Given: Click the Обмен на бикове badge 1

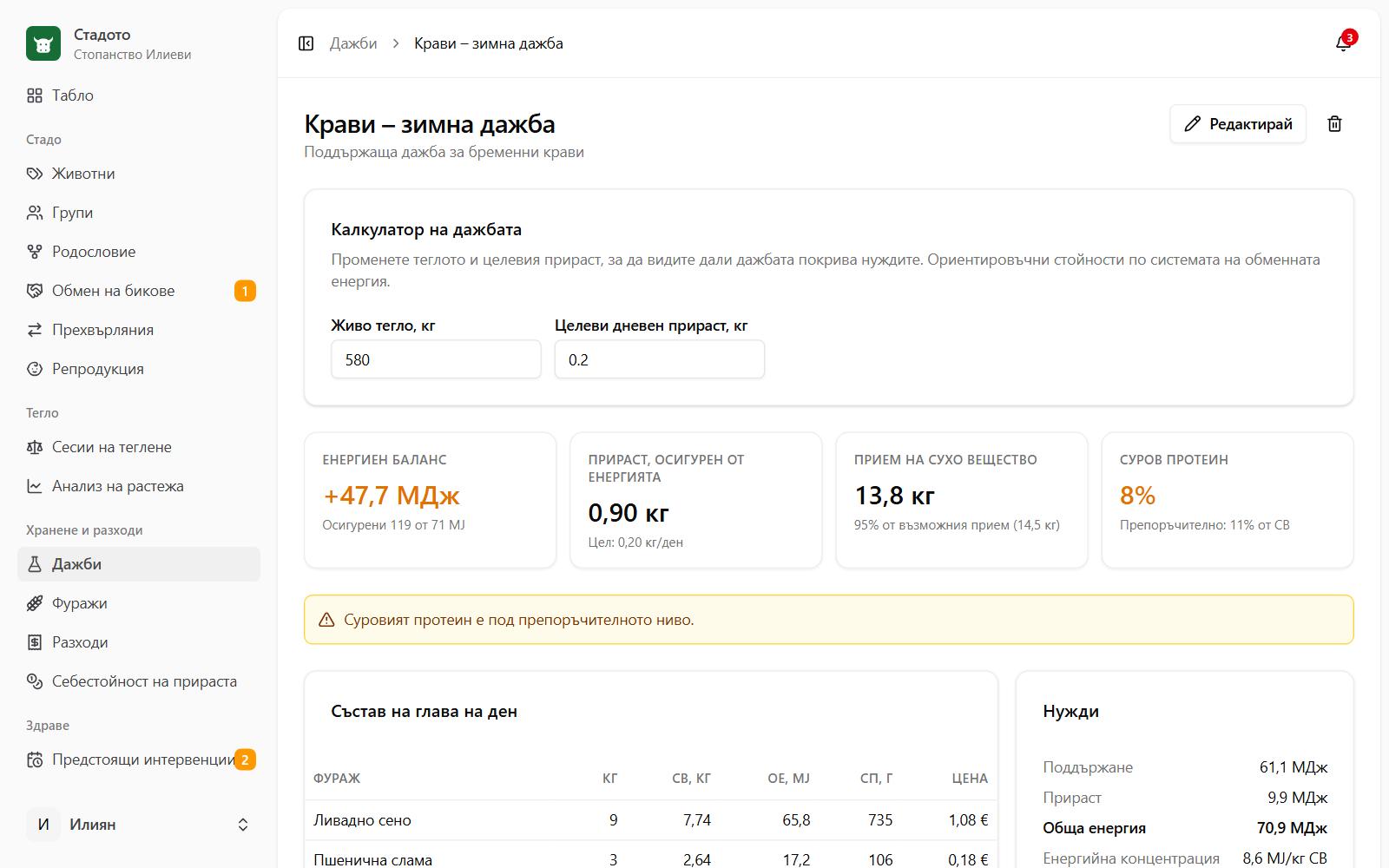Looking at the screenshot, I should (245, 291).
